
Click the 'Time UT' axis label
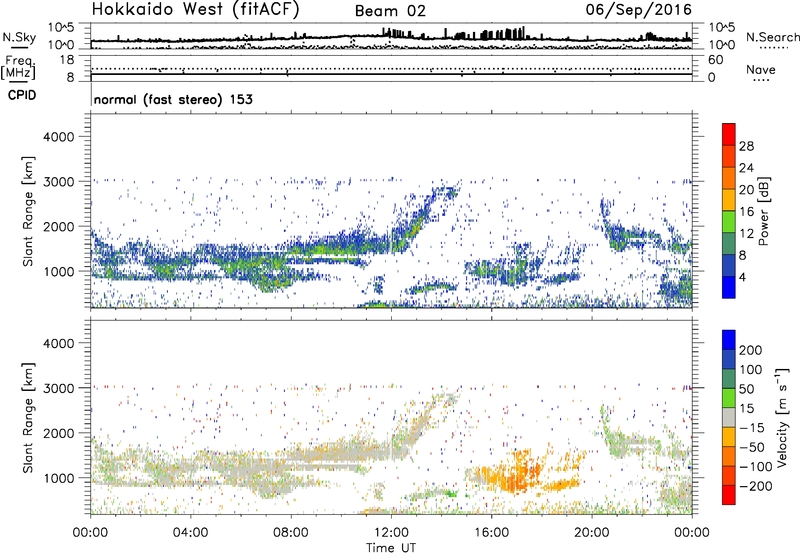[x=391, y=548]
